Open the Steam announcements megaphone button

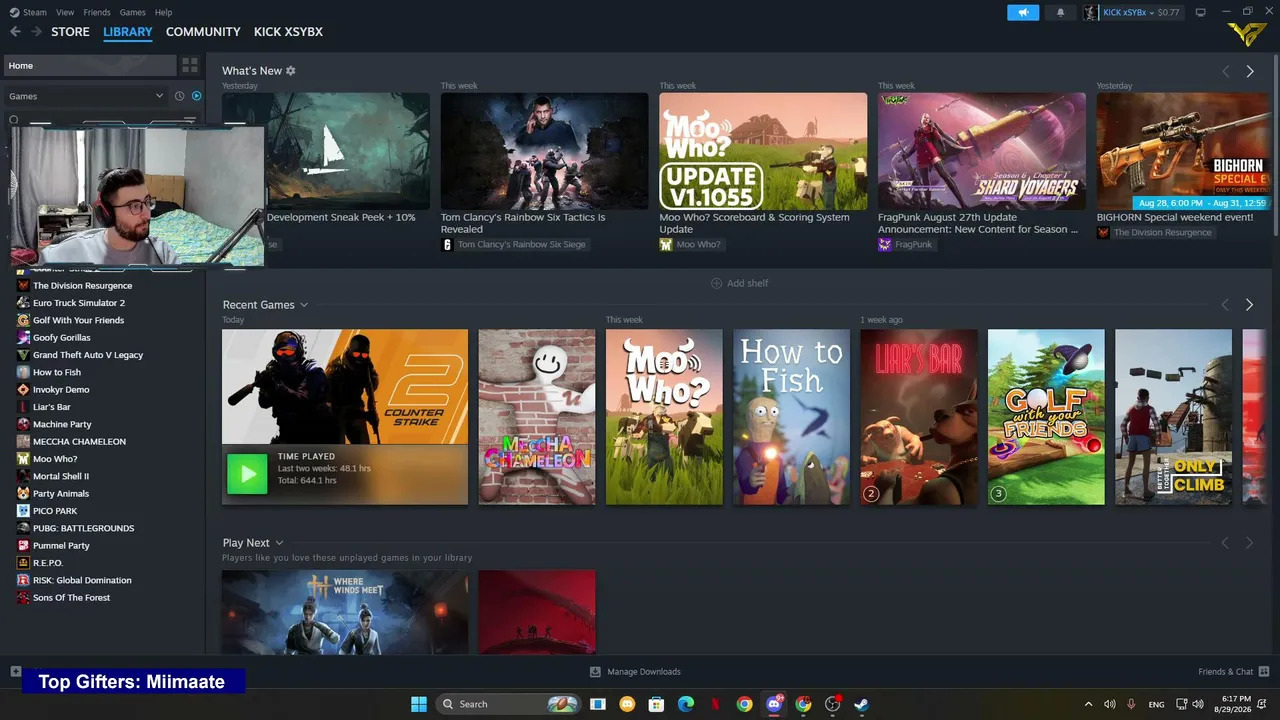pos(1023,13)
